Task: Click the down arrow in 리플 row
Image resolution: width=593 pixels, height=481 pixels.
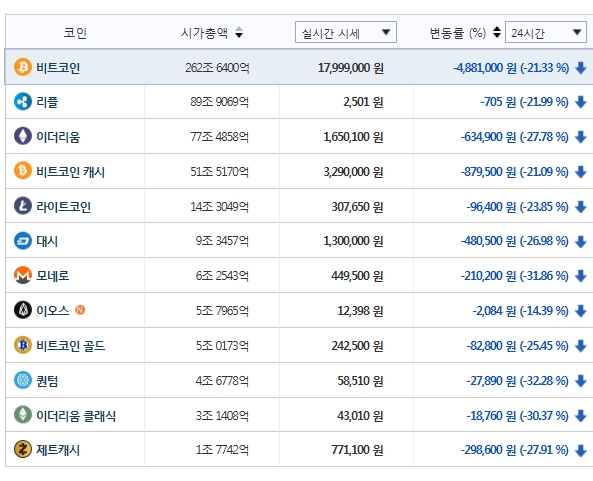Action: tap(581, 102)
